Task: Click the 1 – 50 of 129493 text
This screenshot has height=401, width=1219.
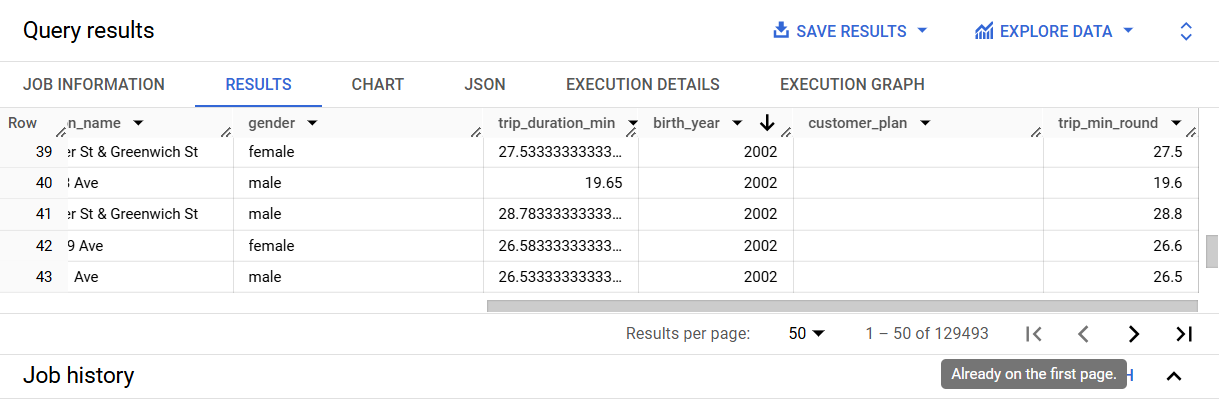Action: (927, 334)
